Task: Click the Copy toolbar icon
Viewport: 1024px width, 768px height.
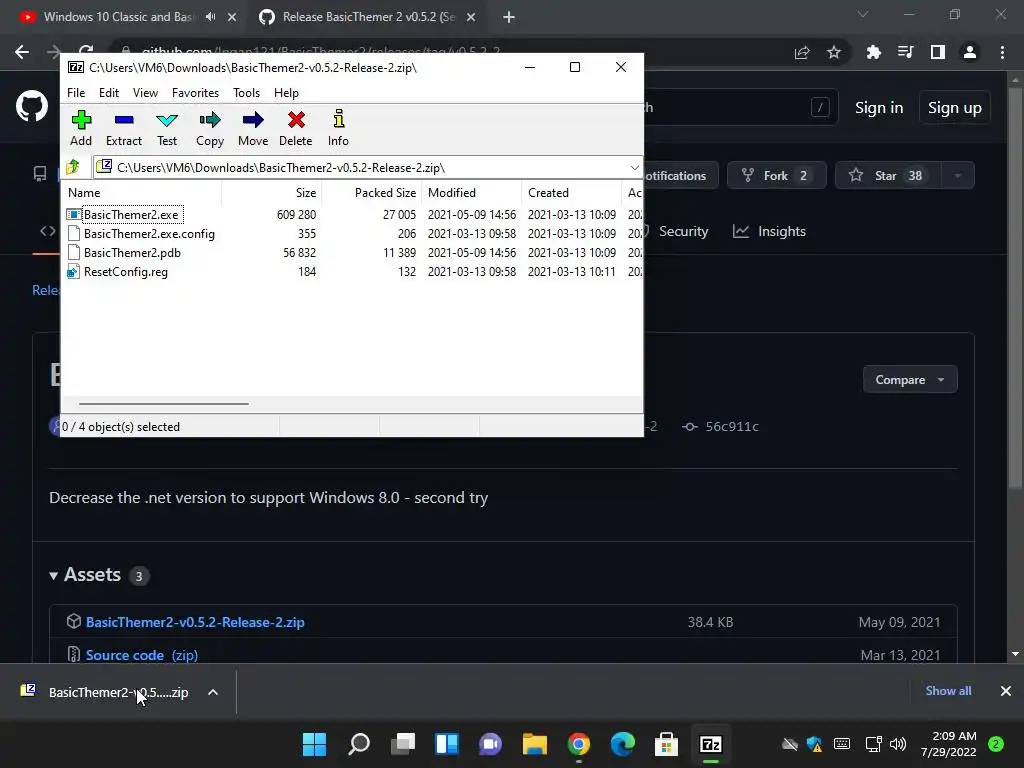Action: tap(210, 128)
